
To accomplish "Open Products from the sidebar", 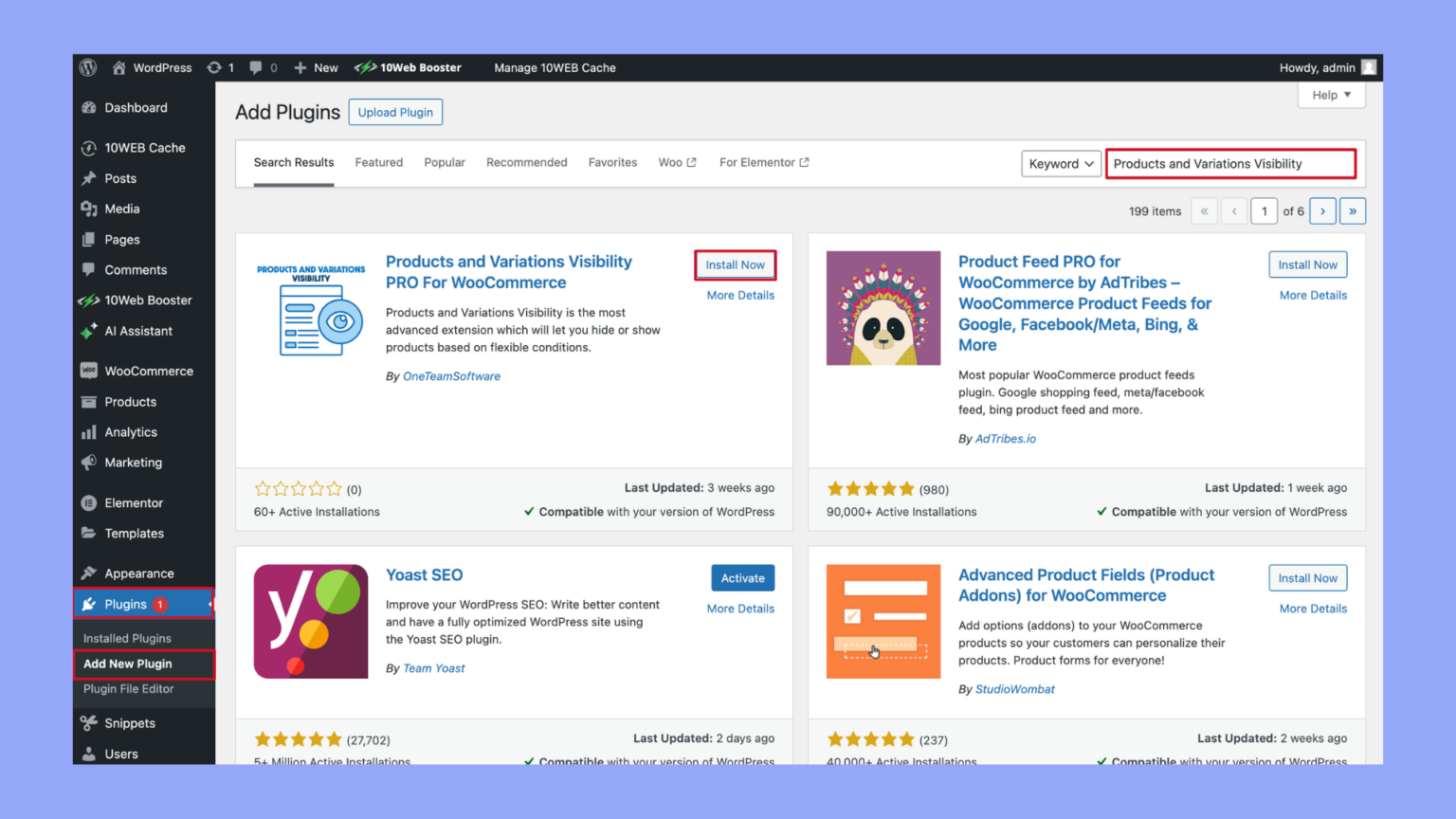I will coord(88,401).
